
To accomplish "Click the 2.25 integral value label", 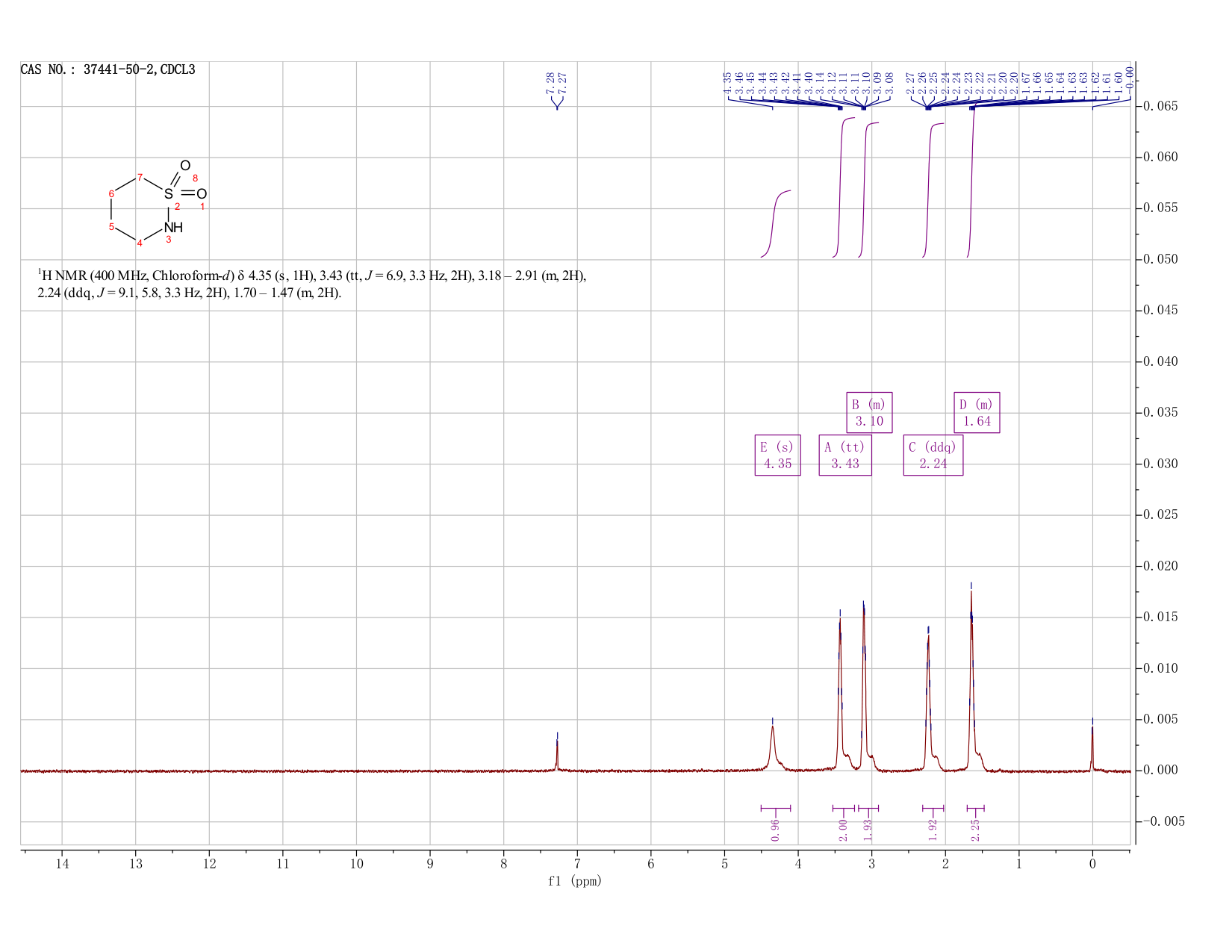I will pos(975,830).
